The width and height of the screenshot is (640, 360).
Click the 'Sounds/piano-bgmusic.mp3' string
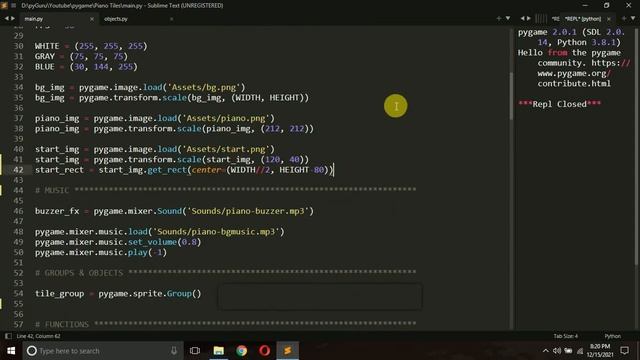tap(216, 232)
